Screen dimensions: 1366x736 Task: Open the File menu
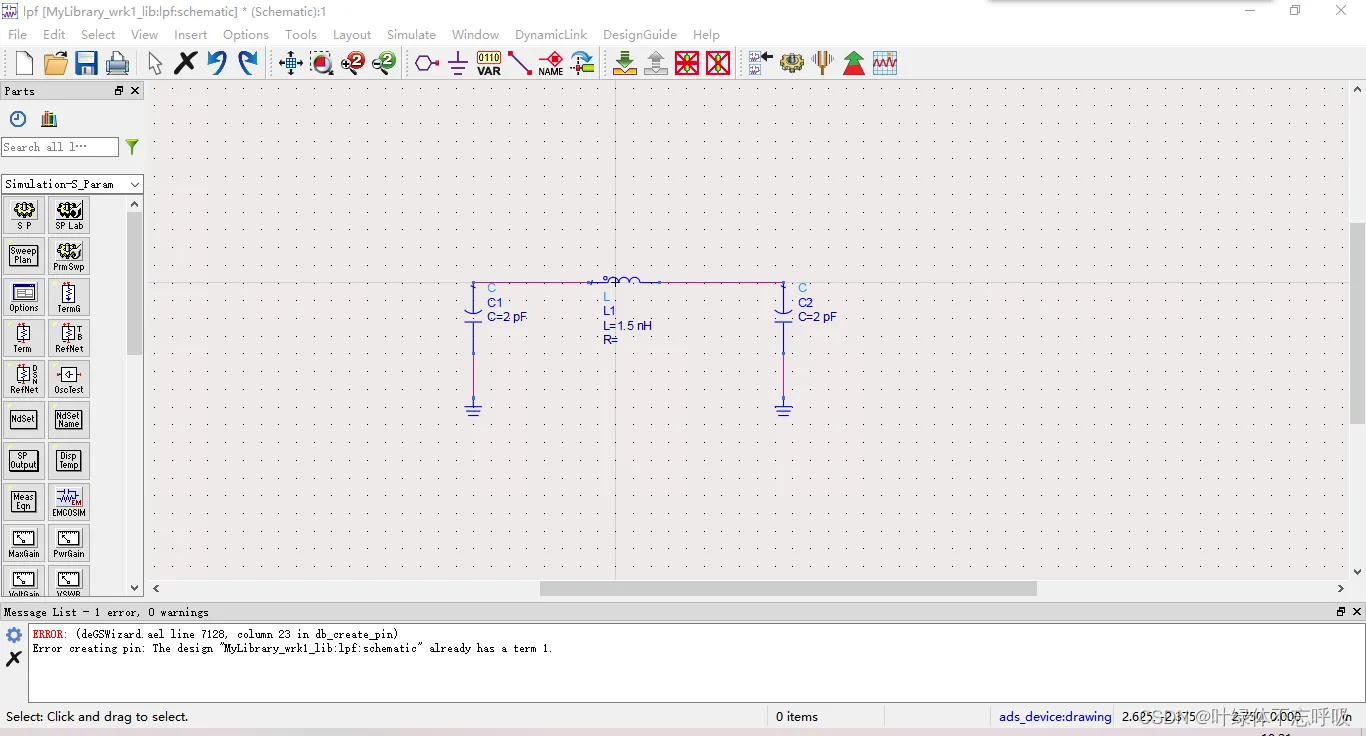[x=18, y=34]
